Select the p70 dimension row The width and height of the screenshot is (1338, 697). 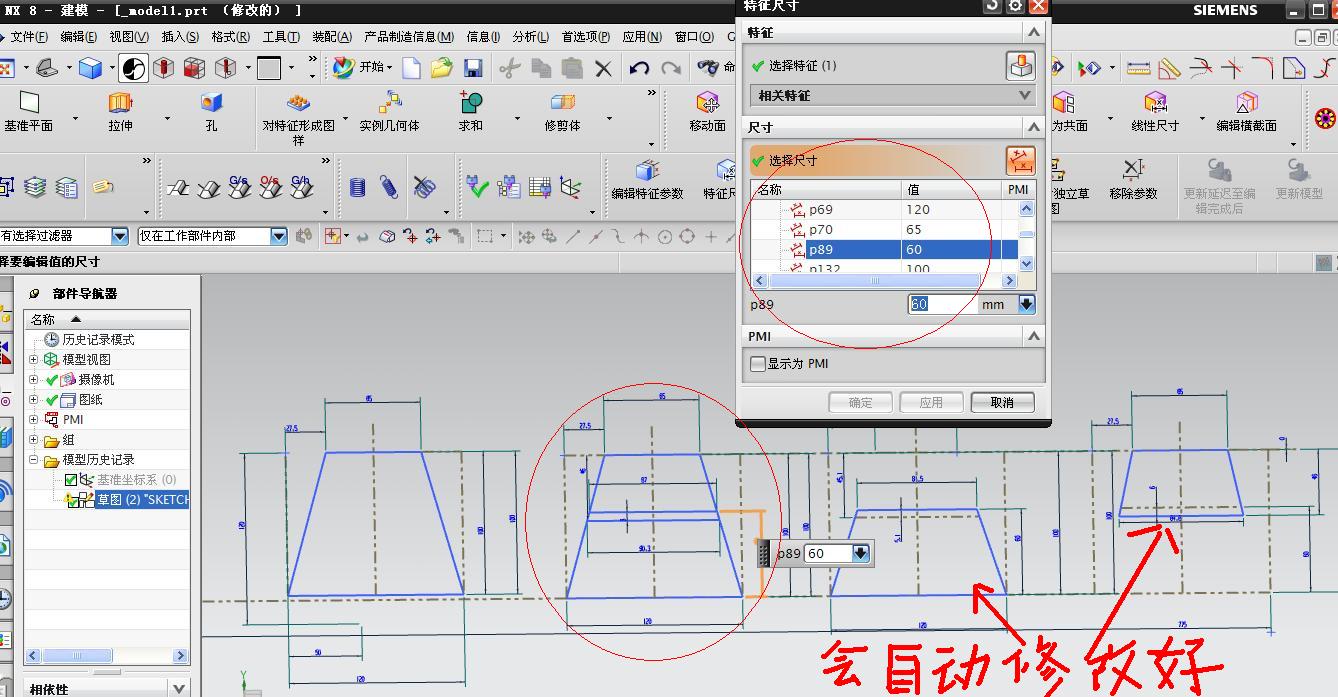(x=884, y=229)
